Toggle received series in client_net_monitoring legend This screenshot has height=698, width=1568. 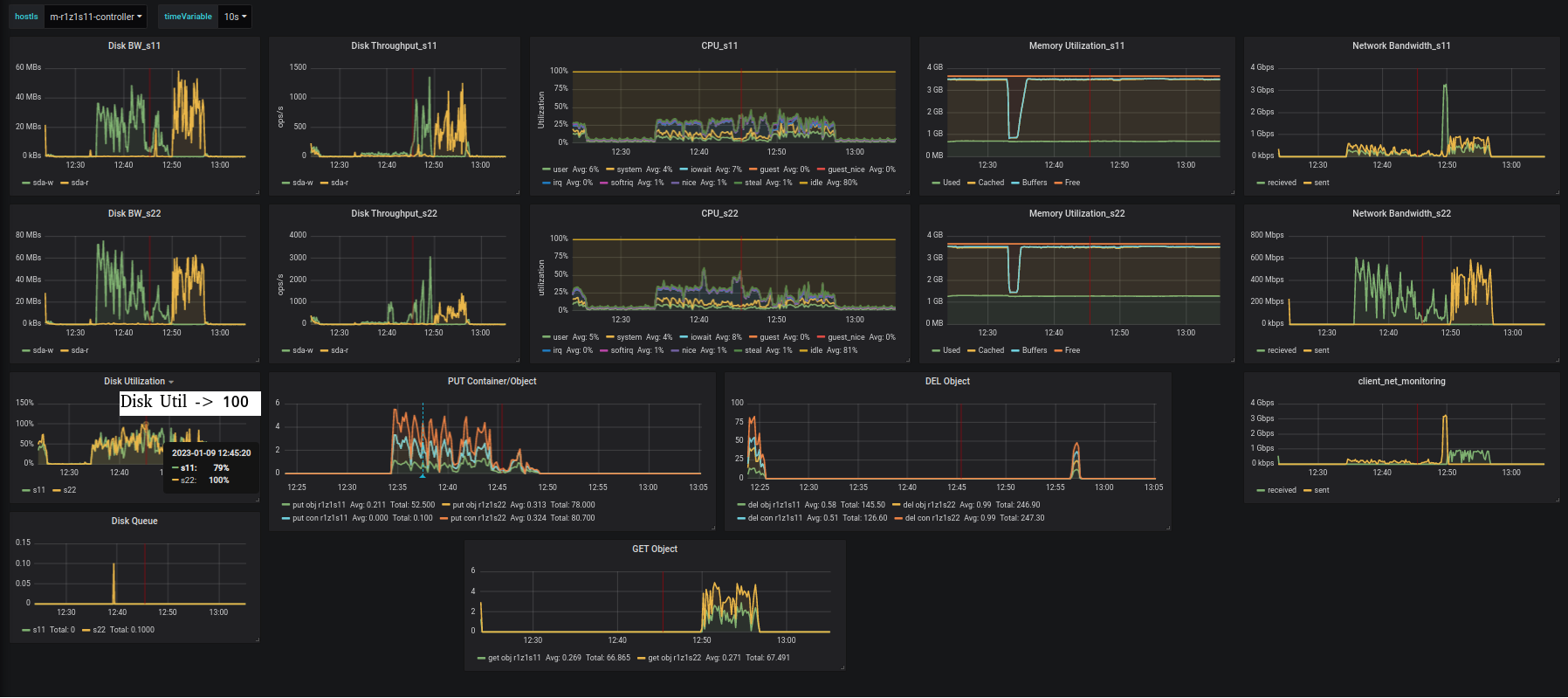1282,490
